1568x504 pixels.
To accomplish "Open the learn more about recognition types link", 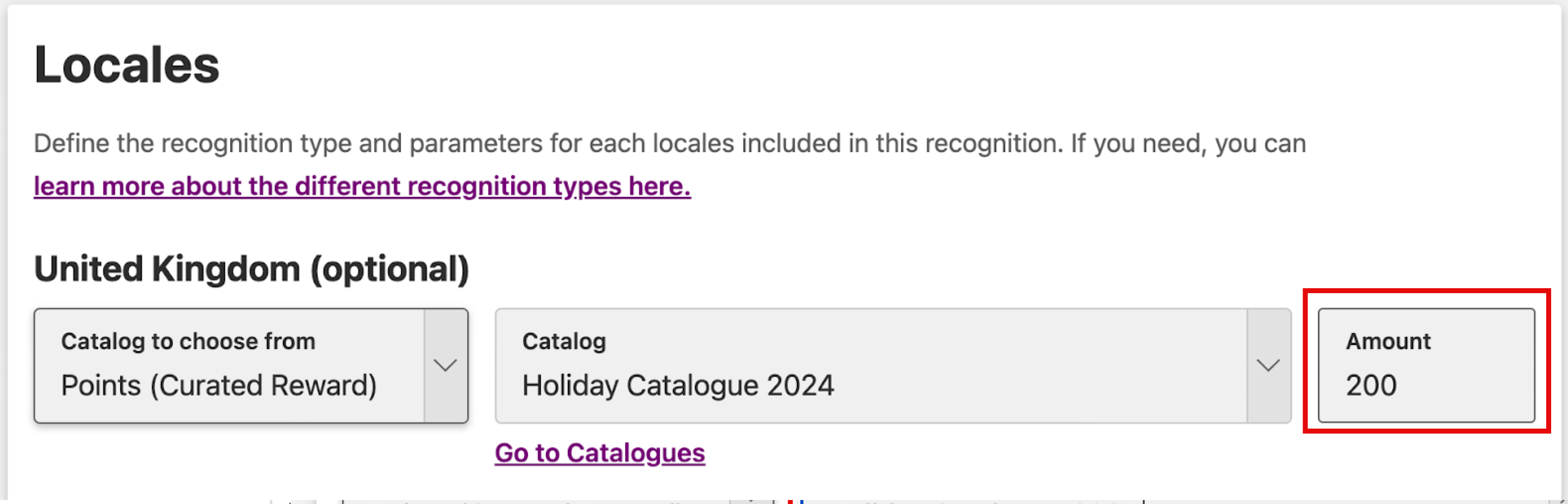I will (x=362, y=186).
